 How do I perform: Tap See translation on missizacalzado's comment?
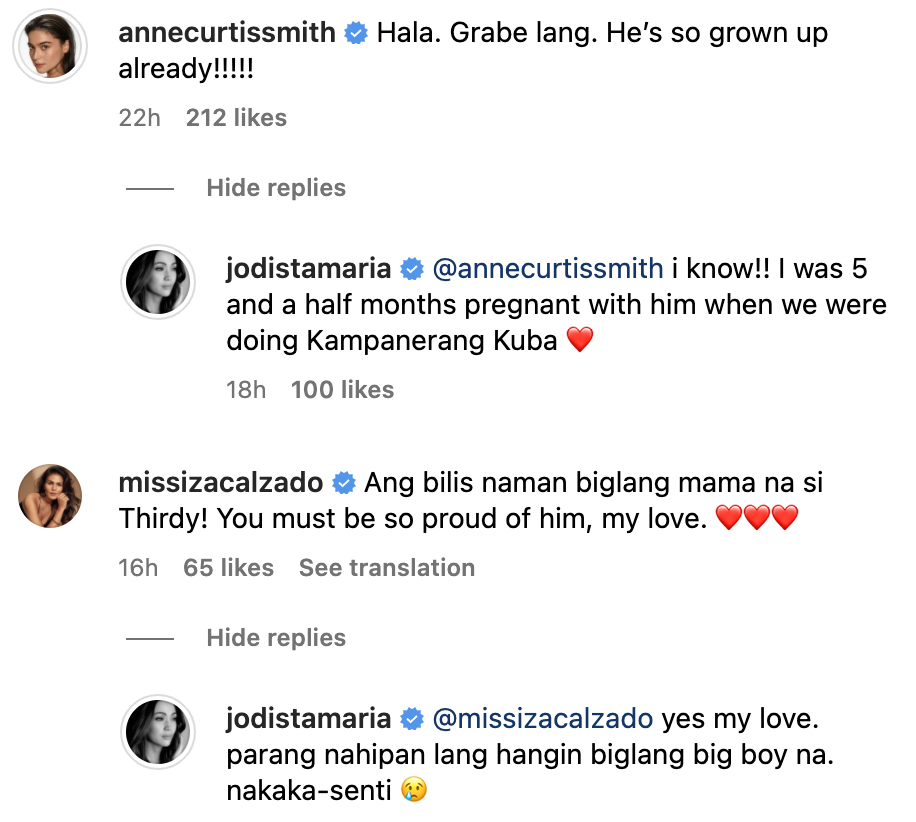(386, 567)
